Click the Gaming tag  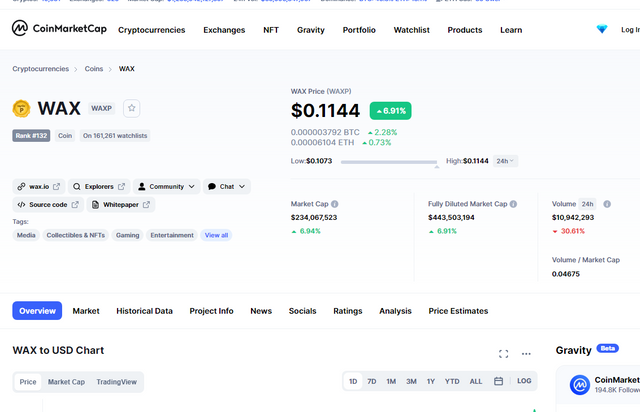(x=127, y=235)
